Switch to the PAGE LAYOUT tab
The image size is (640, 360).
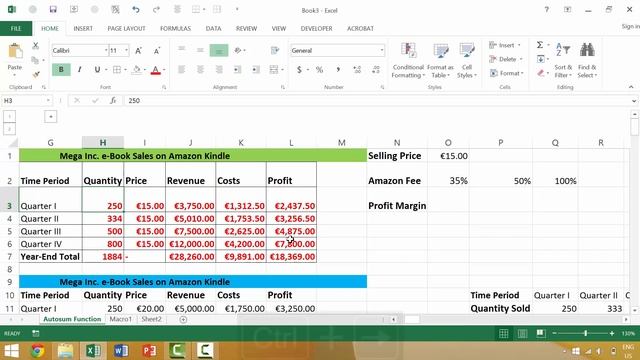126,29
